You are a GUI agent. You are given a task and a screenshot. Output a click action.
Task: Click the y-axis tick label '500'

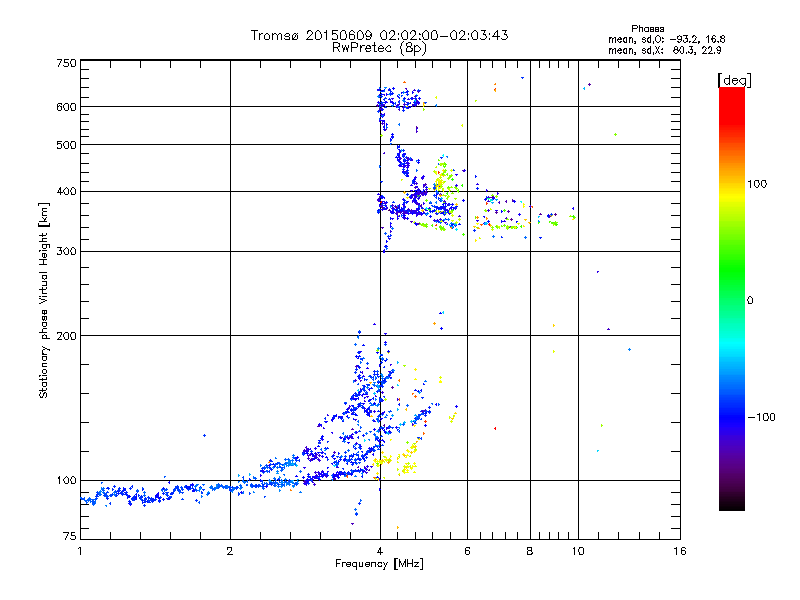tap(66, 145)
